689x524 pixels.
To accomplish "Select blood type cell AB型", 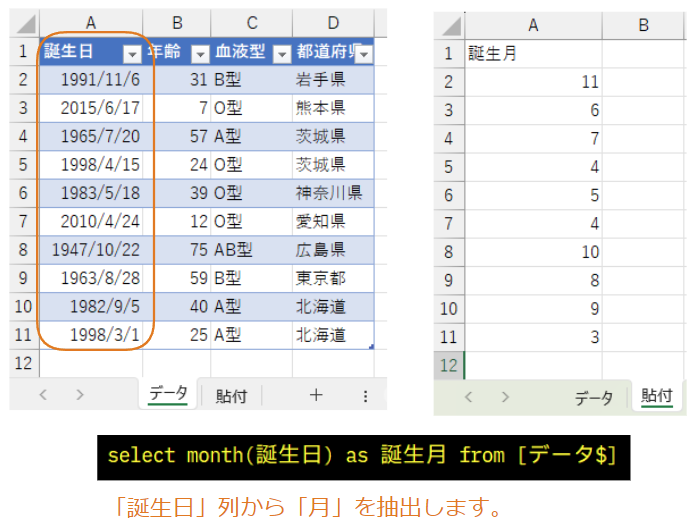I will point(252,250).
